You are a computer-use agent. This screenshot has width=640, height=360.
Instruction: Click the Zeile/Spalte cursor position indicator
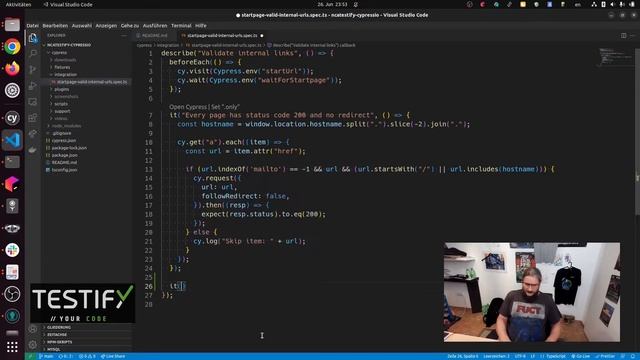tap(462, 356)
